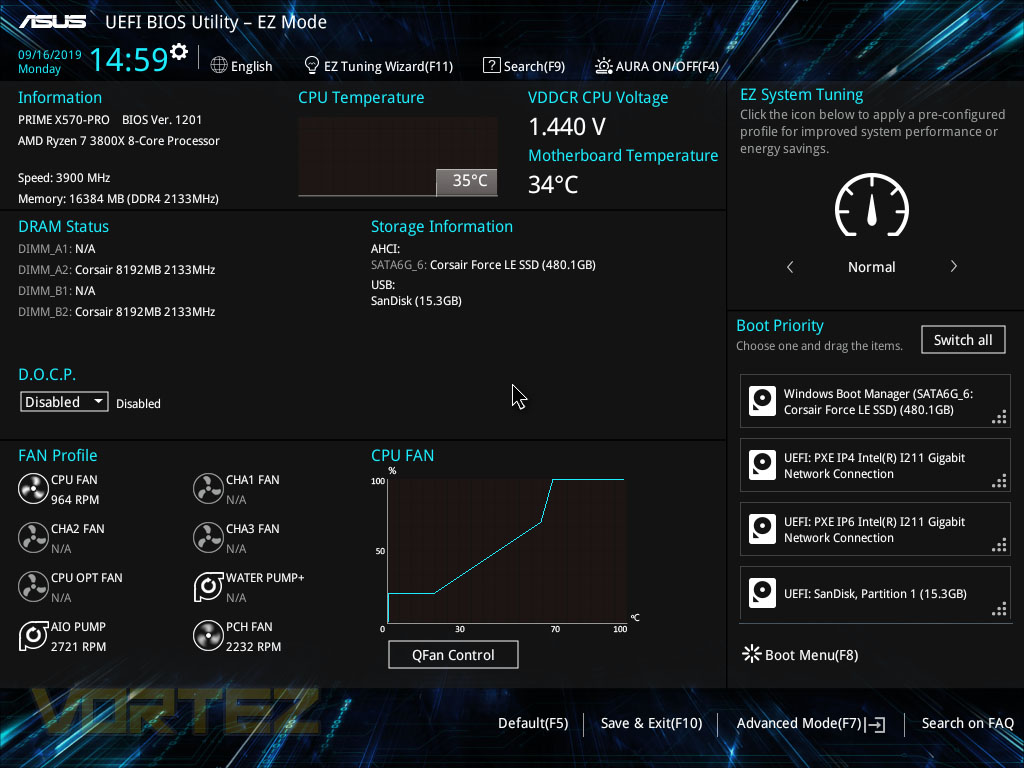Select the CHA1 FAN icon
The width and height of the screenshot is (1024, 768).
click(x=208, y=488)
